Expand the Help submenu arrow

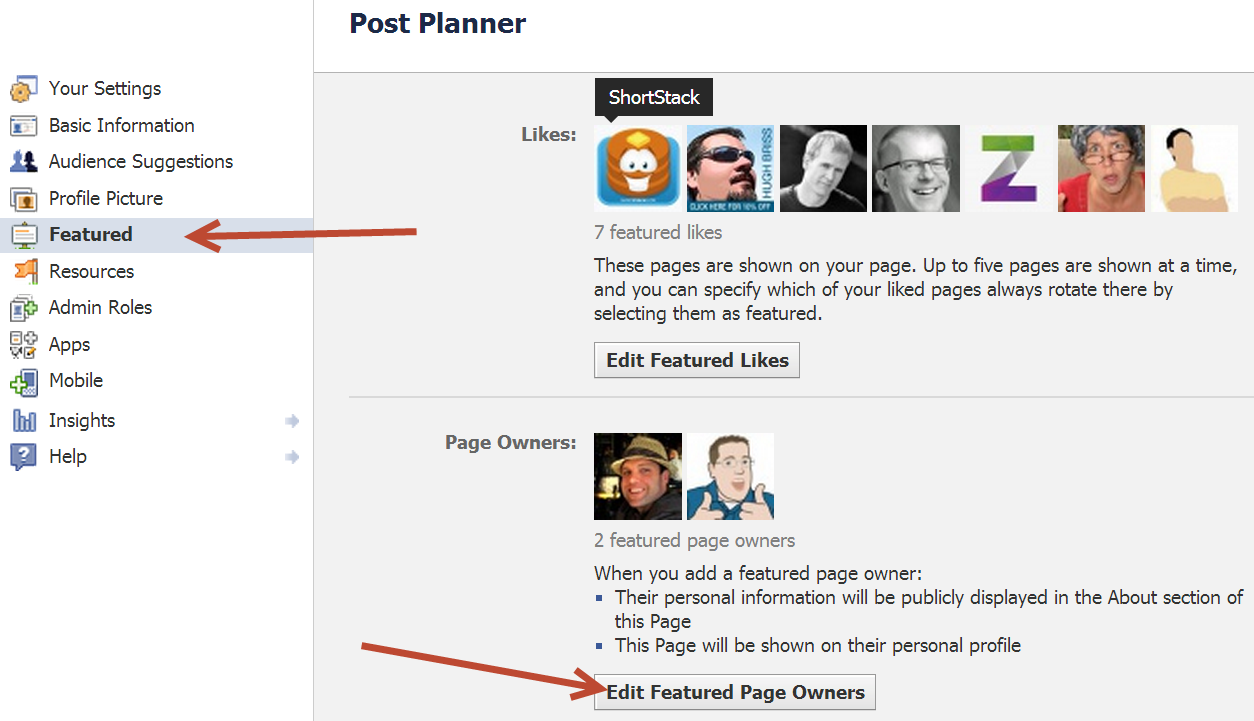[292, 457]
